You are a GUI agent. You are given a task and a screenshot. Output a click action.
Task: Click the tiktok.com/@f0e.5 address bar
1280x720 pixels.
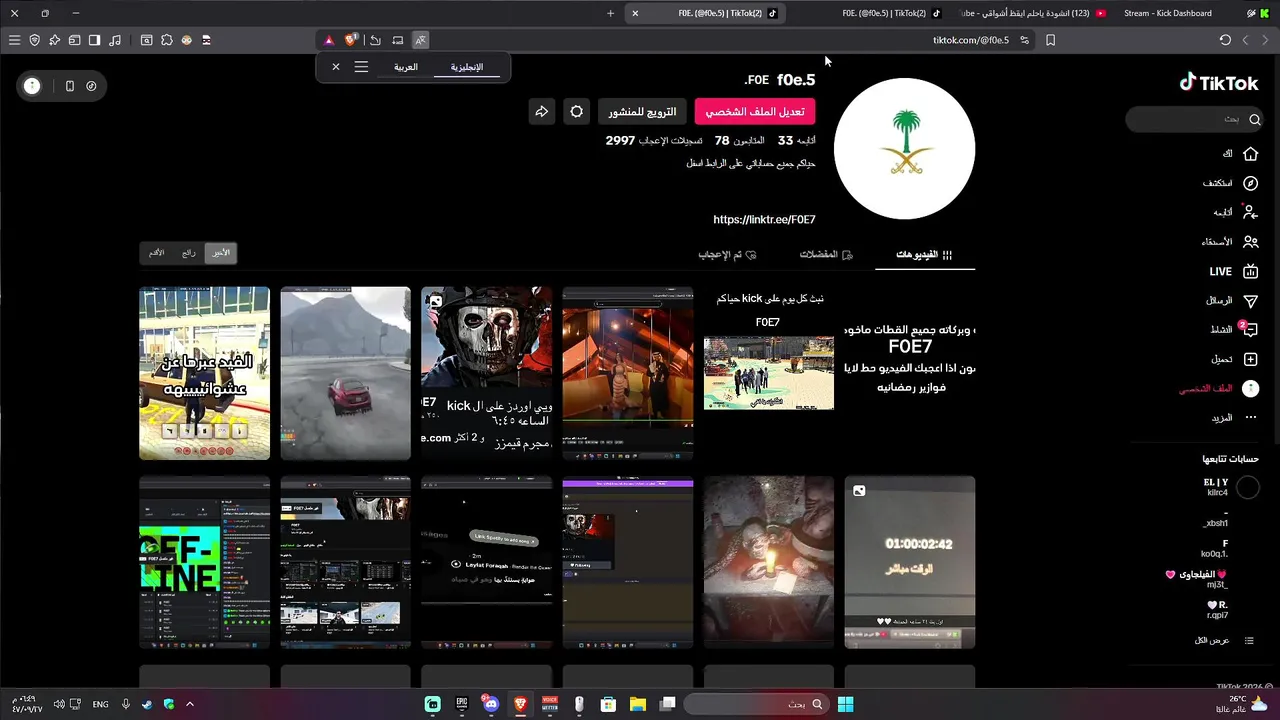tap(970, 40)
